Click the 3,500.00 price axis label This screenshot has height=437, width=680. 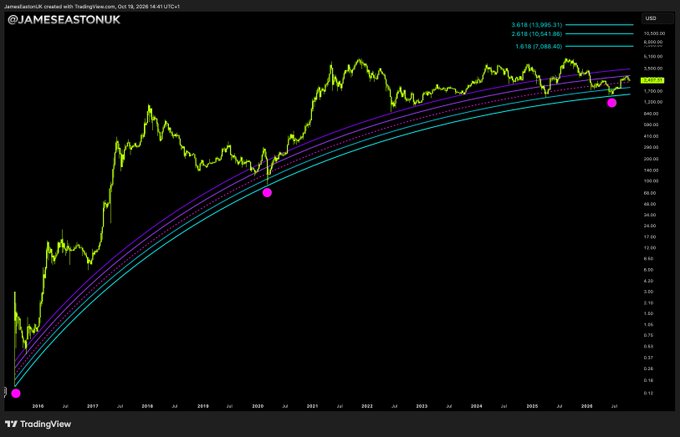[654, 68]
